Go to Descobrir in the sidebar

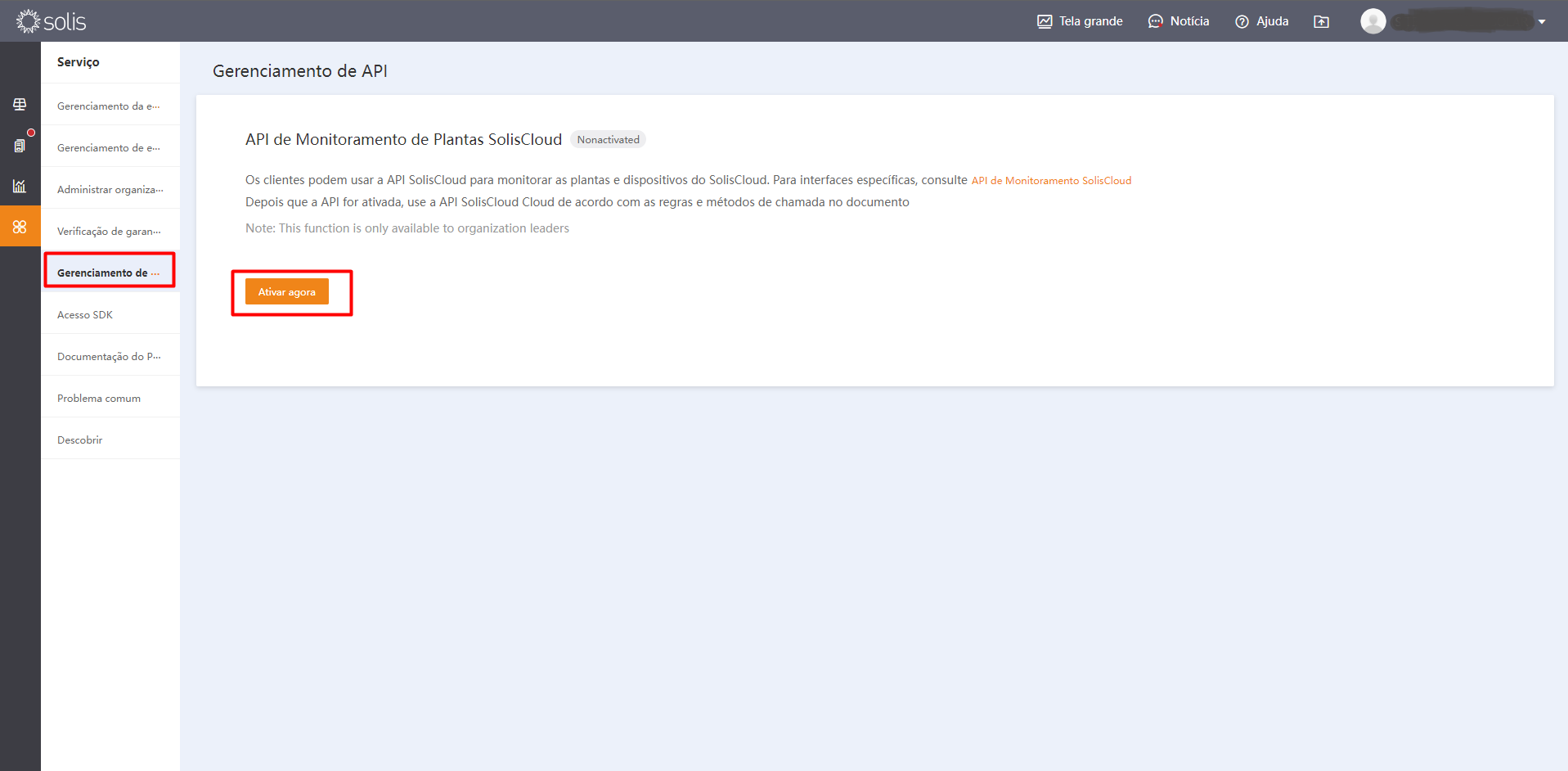click(80, 440)
